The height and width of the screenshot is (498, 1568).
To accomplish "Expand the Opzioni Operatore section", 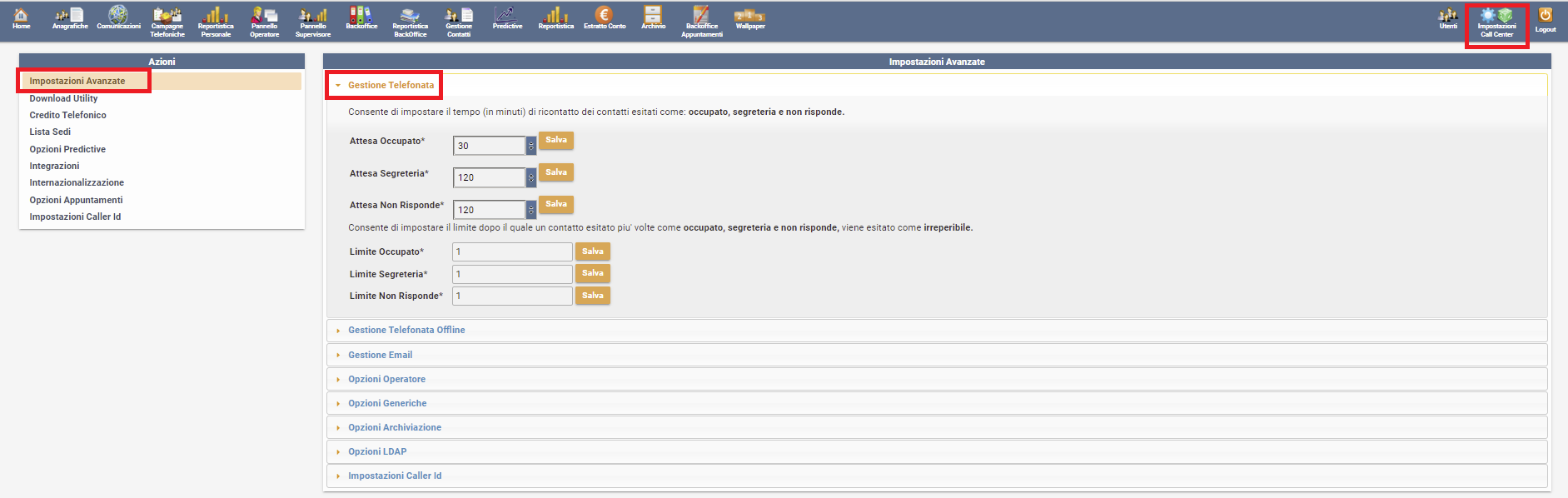I will [386, 380].
